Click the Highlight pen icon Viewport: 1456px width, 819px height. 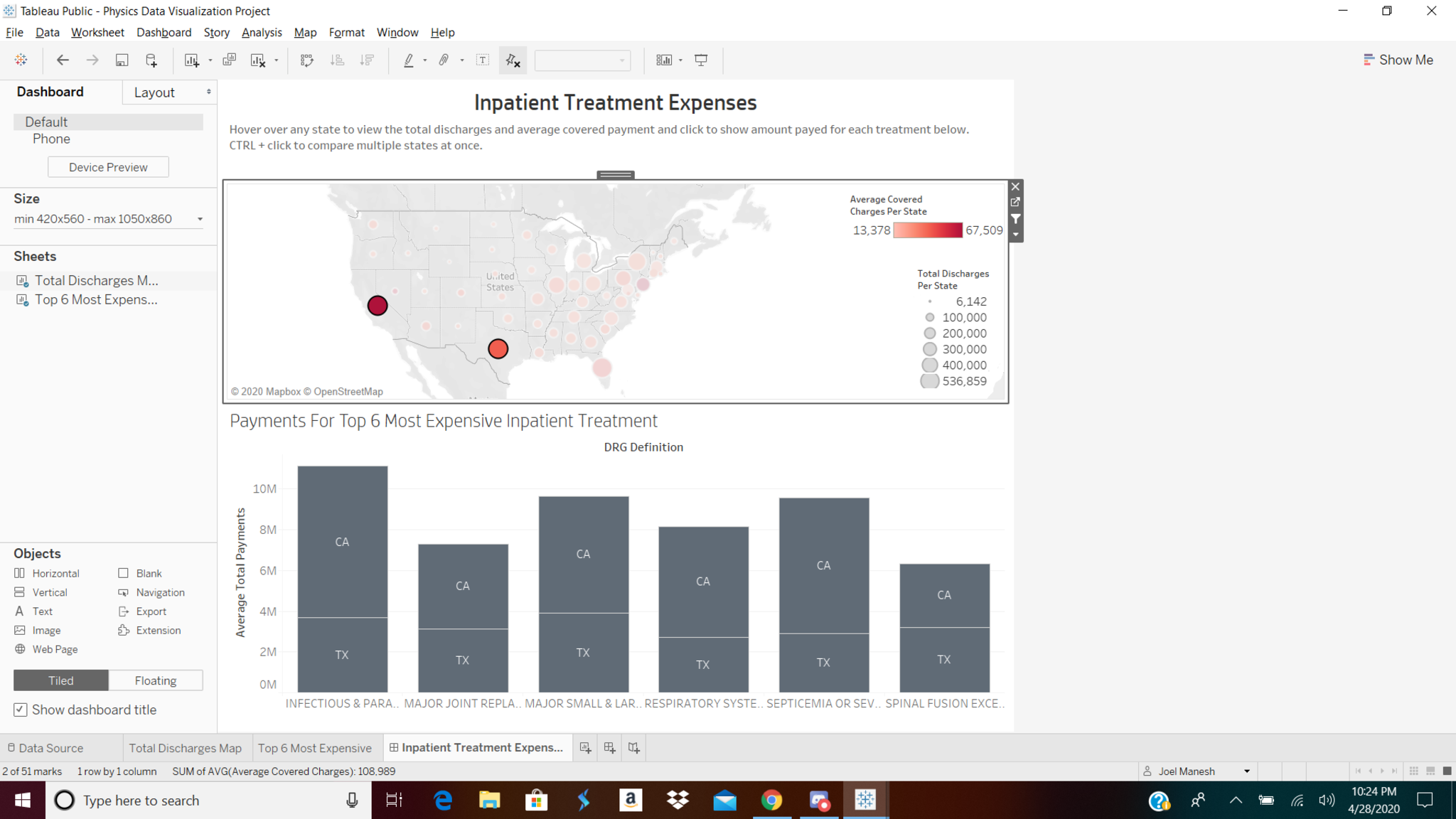click(x=409, y=60)
